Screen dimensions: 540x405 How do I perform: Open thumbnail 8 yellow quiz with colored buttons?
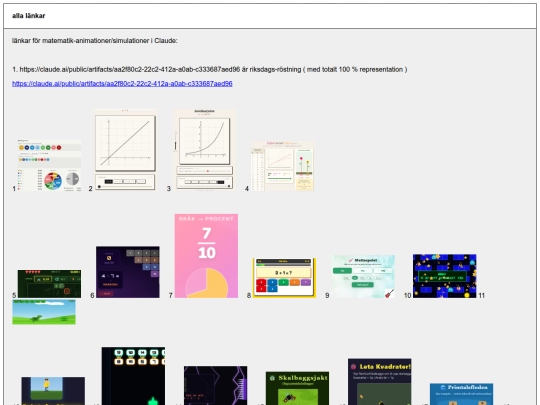point(284,278)
